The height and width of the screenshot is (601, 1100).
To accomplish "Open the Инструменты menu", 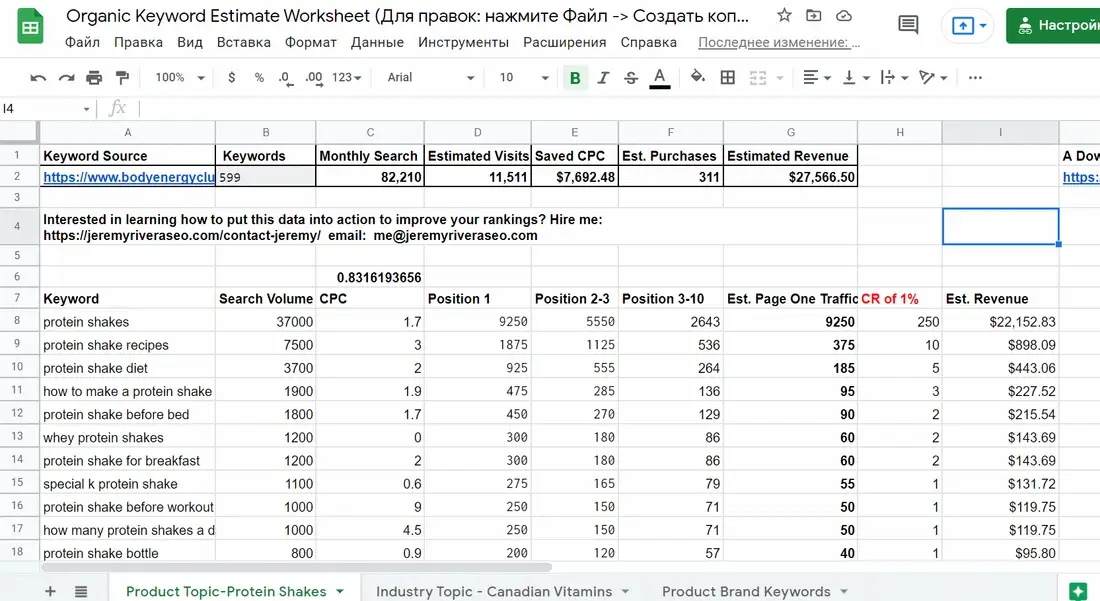I will point(463,42).
